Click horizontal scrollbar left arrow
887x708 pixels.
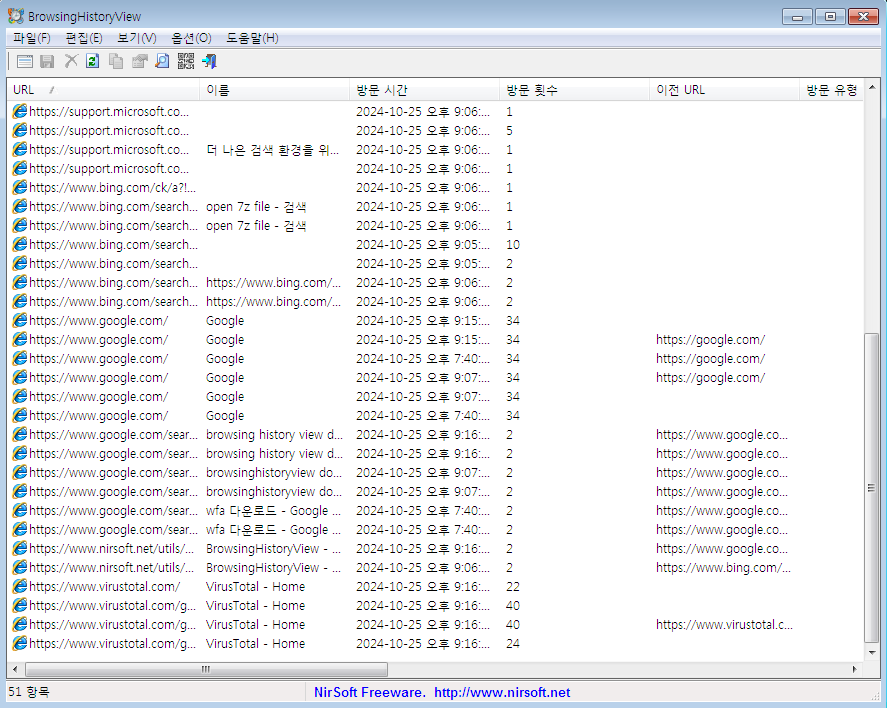(x=15, y=669)
